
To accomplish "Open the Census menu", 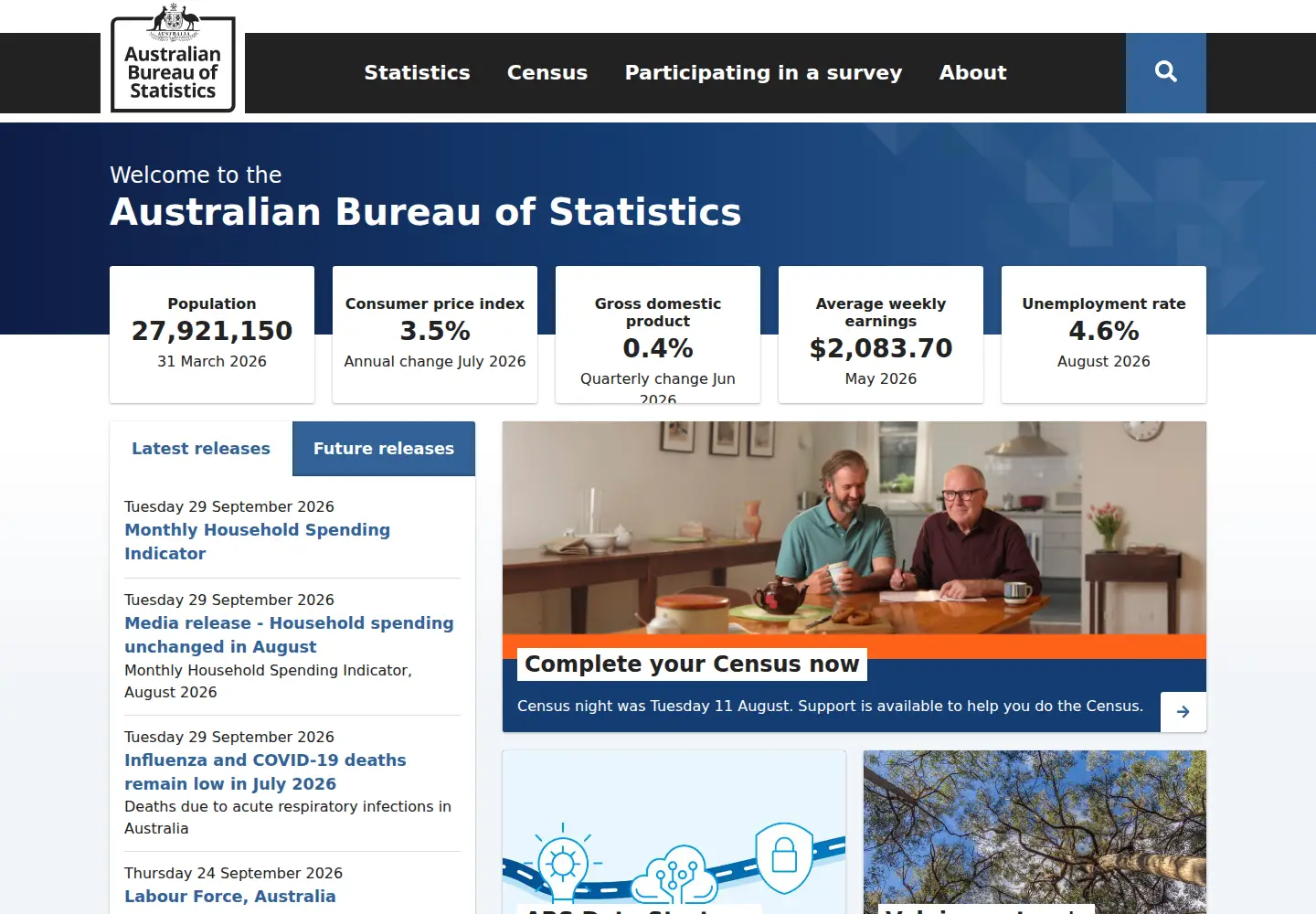I will [x=547, y=72].
